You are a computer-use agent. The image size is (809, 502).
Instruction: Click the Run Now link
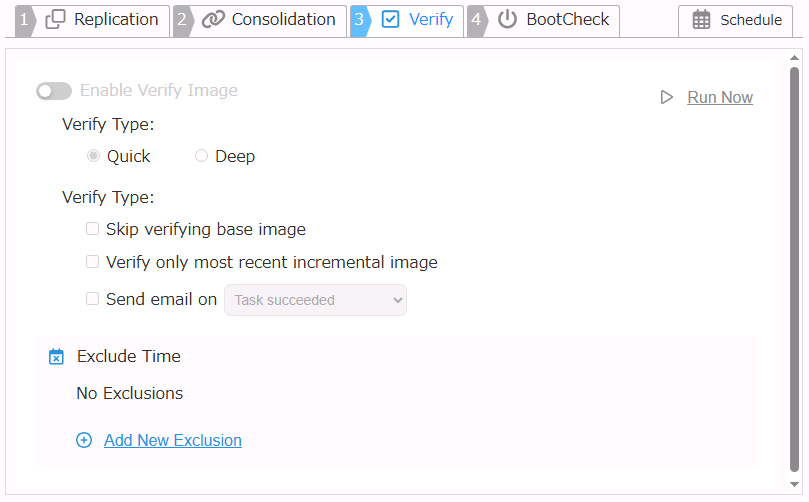click(x=720, y=97)
